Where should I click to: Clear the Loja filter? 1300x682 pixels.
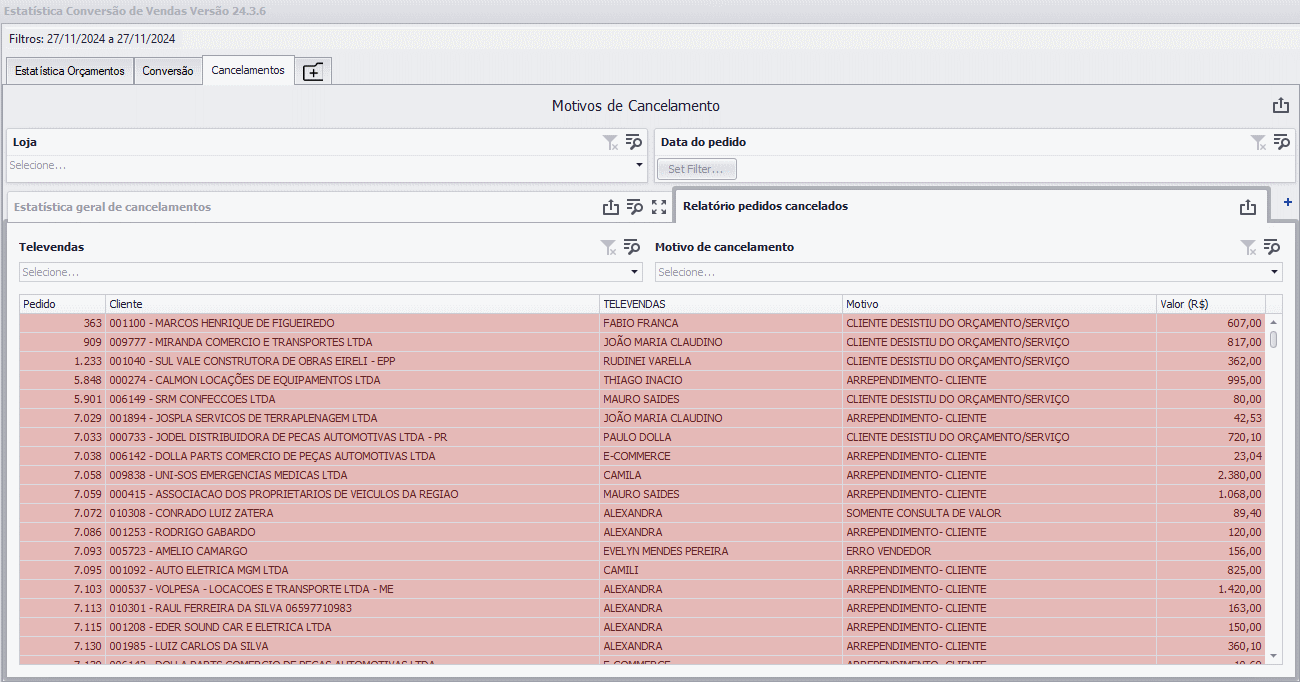pos(610,143)
